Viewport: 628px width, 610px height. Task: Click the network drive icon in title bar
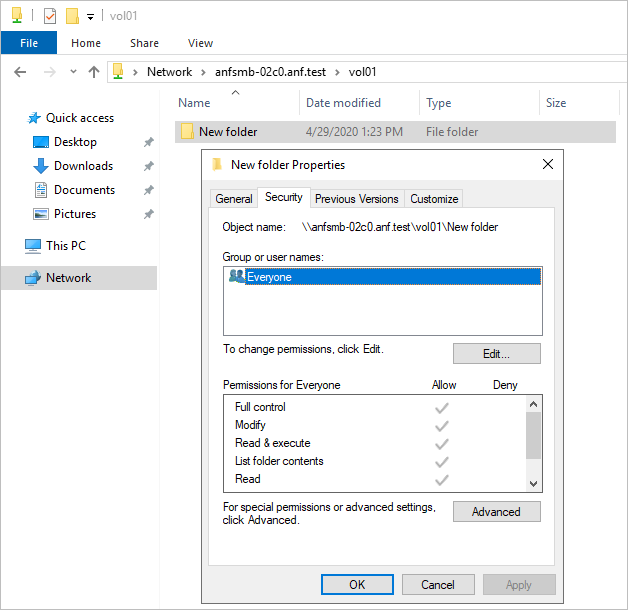tap(17, 16)
